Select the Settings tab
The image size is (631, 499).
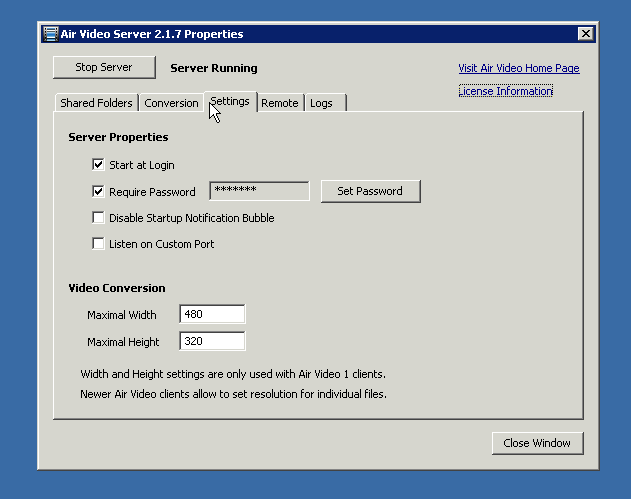[x=230, y=101]
